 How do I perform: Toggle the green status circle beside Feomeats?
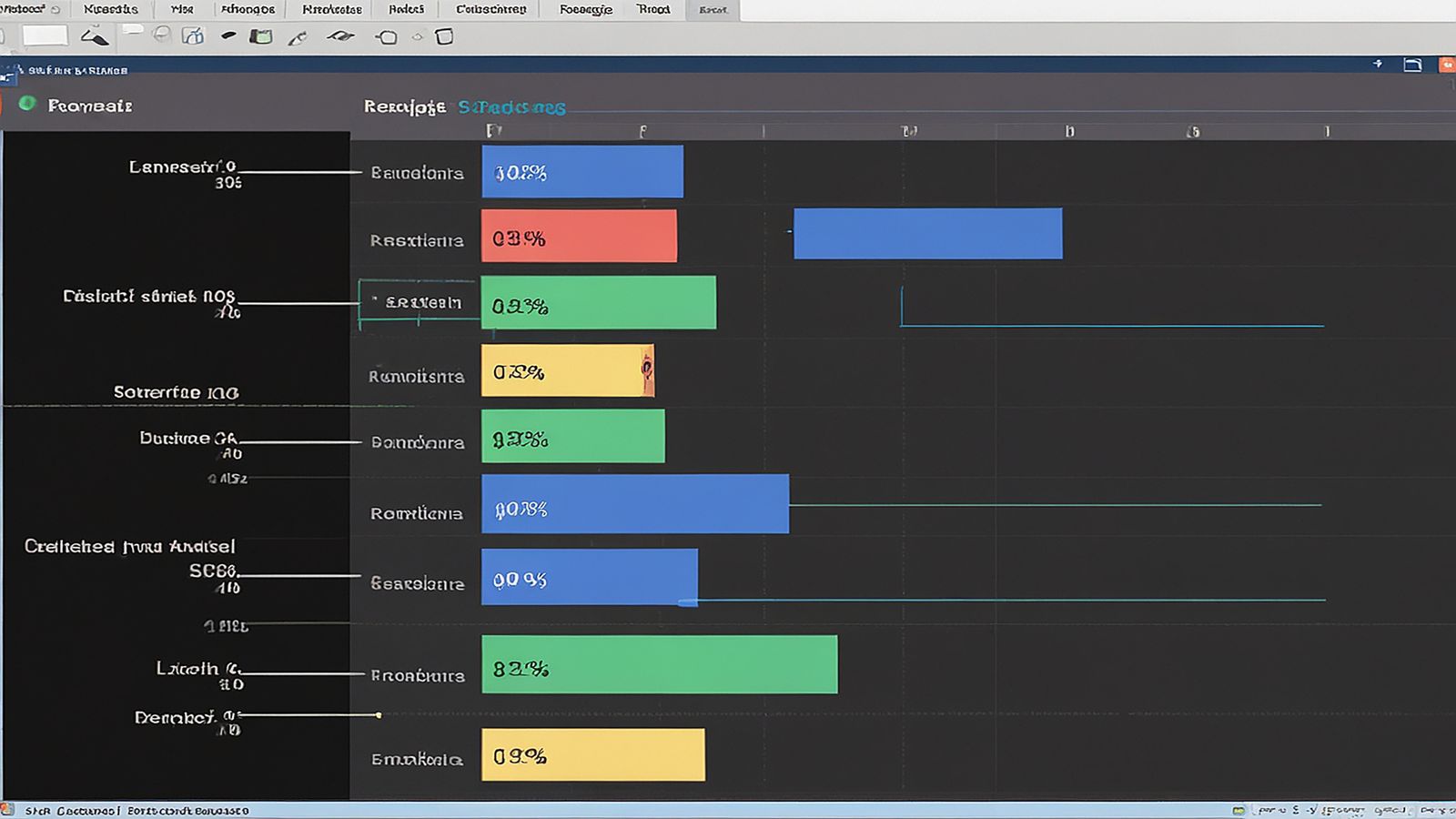click(27, 105)
